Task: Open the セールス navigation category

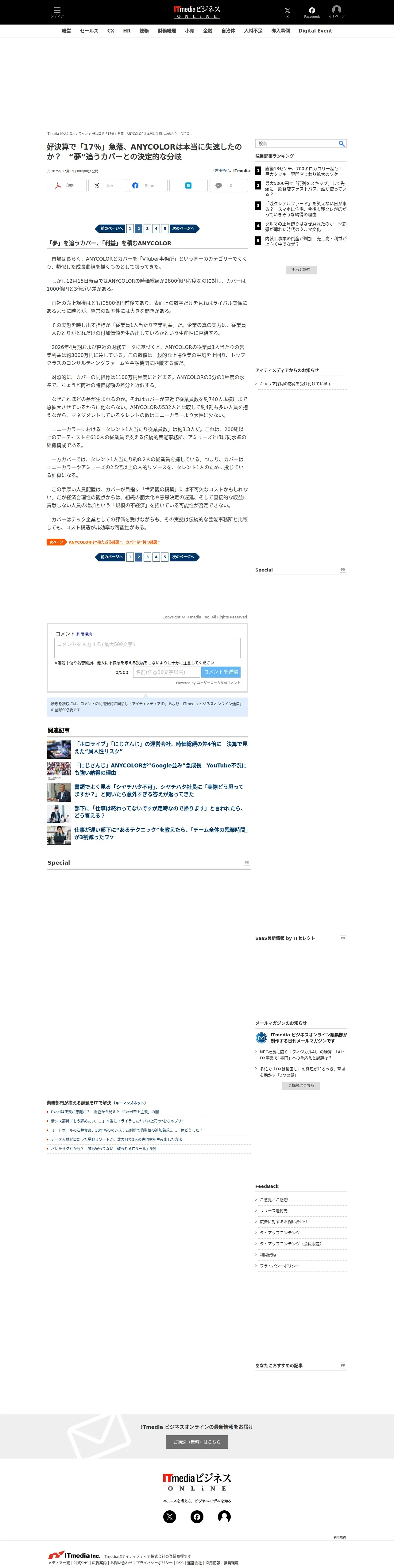Action: [x=89, y=31]
